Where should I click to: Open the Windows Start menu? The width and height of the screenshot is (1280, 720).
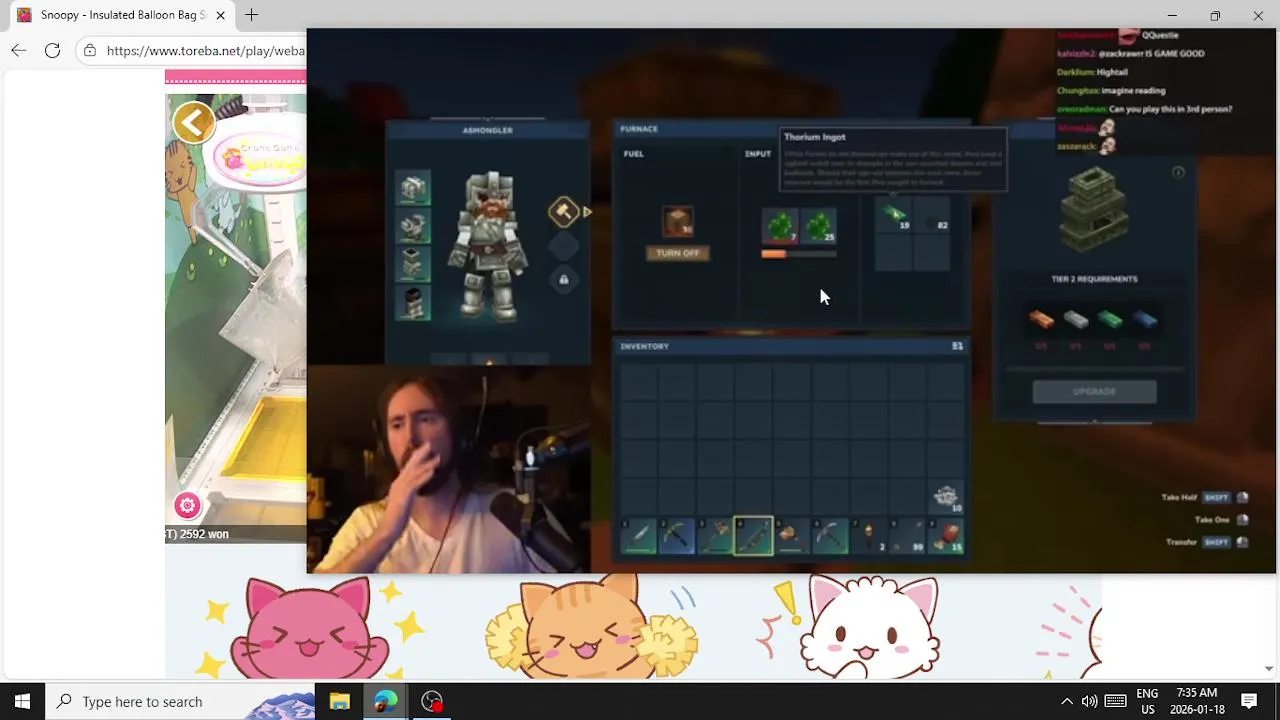pos(22,701)
